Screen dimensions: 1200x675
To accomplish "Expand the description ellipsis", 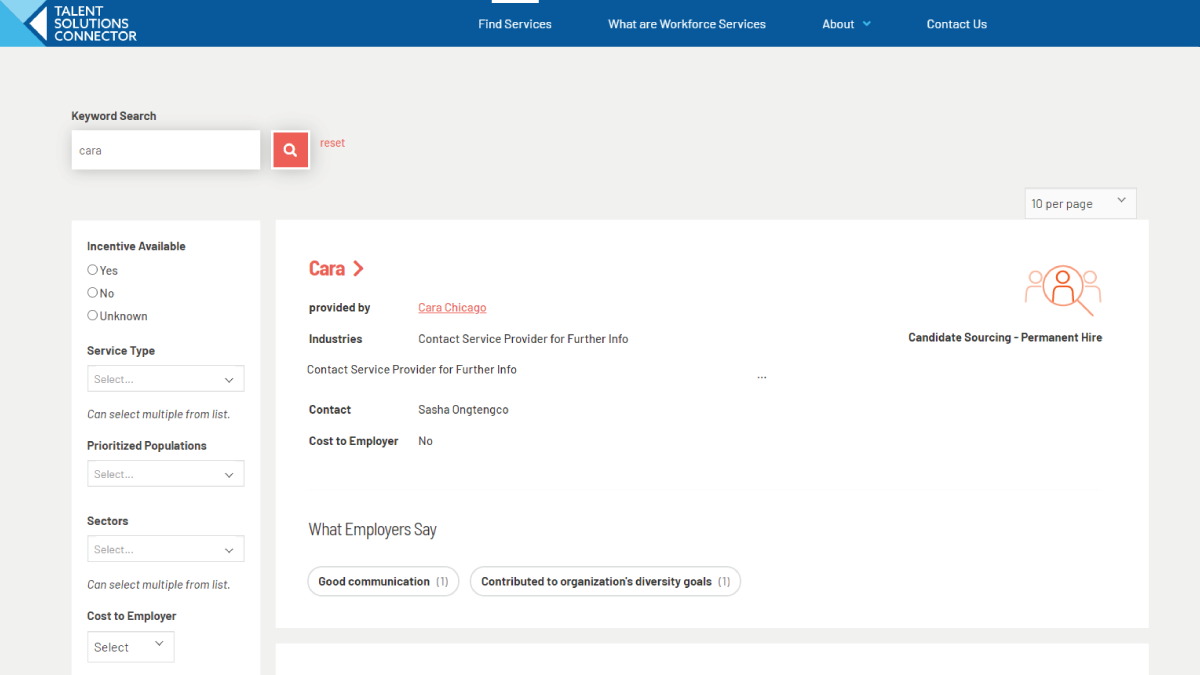I will point(762,376).
